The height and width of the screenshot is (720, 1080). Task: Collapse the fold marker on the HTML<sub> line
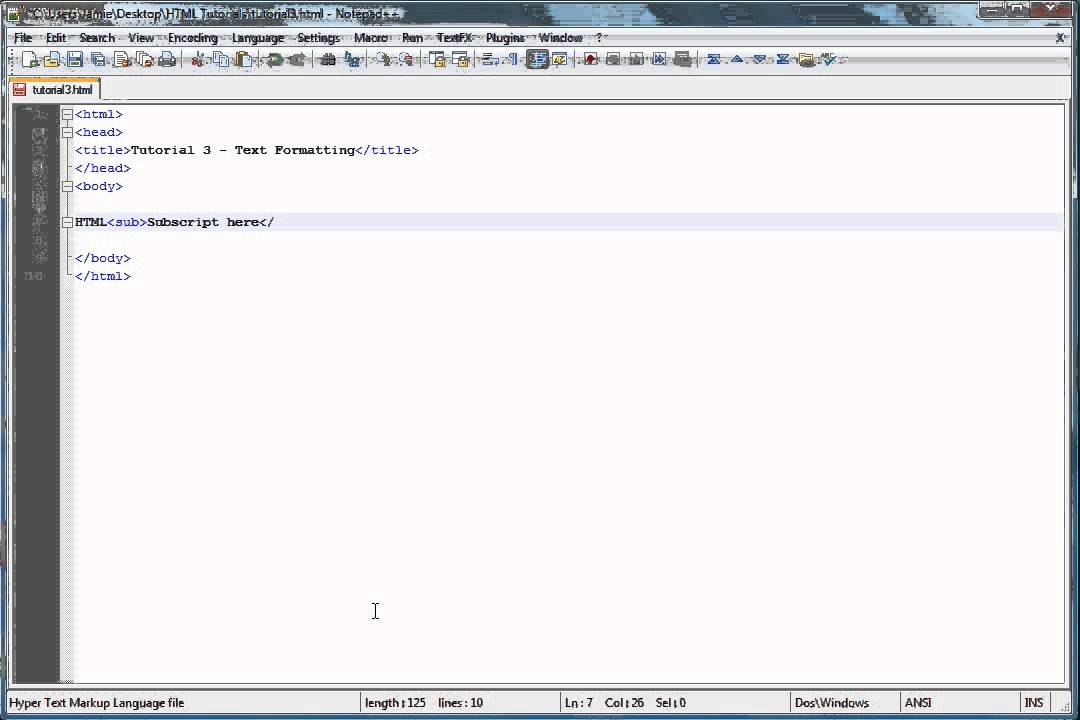point(68,223)
